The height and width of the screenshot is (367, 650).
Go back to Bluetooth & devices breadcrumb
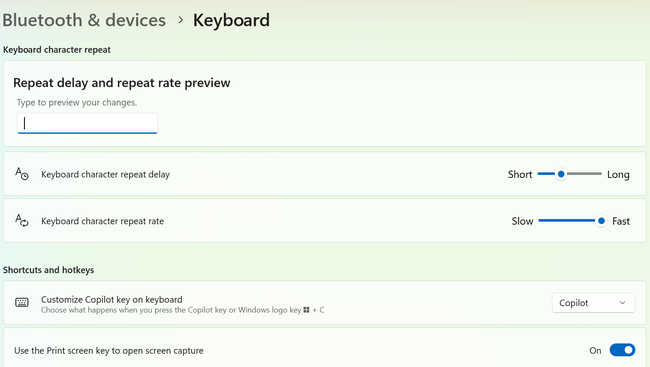[84, 20]
